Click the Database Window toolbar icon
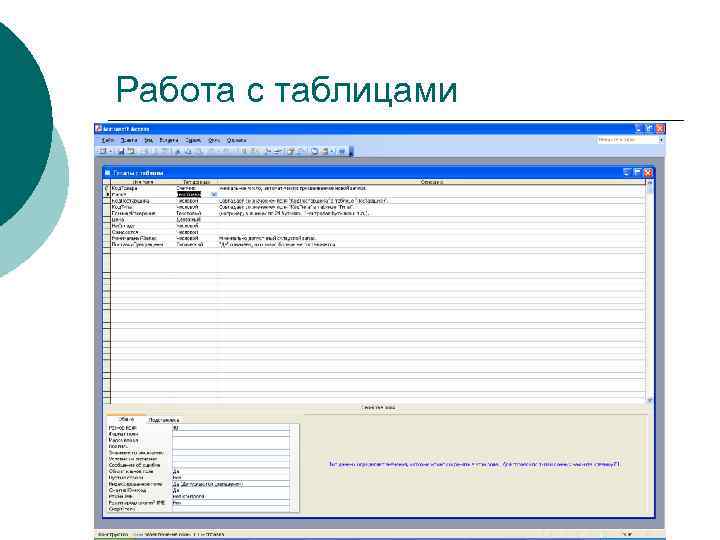This screenshot has height=540, width=720. coord(315,151)
